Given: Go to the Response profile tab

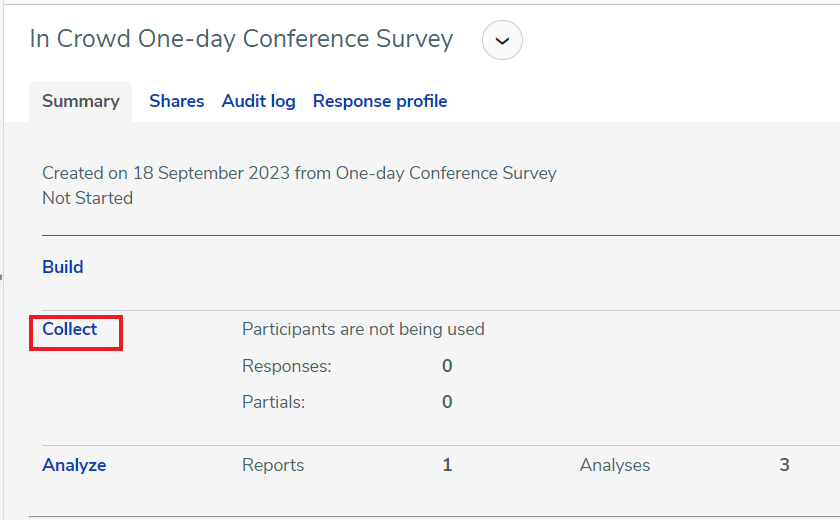Looking at the screenshot, I should pos(380,101).
